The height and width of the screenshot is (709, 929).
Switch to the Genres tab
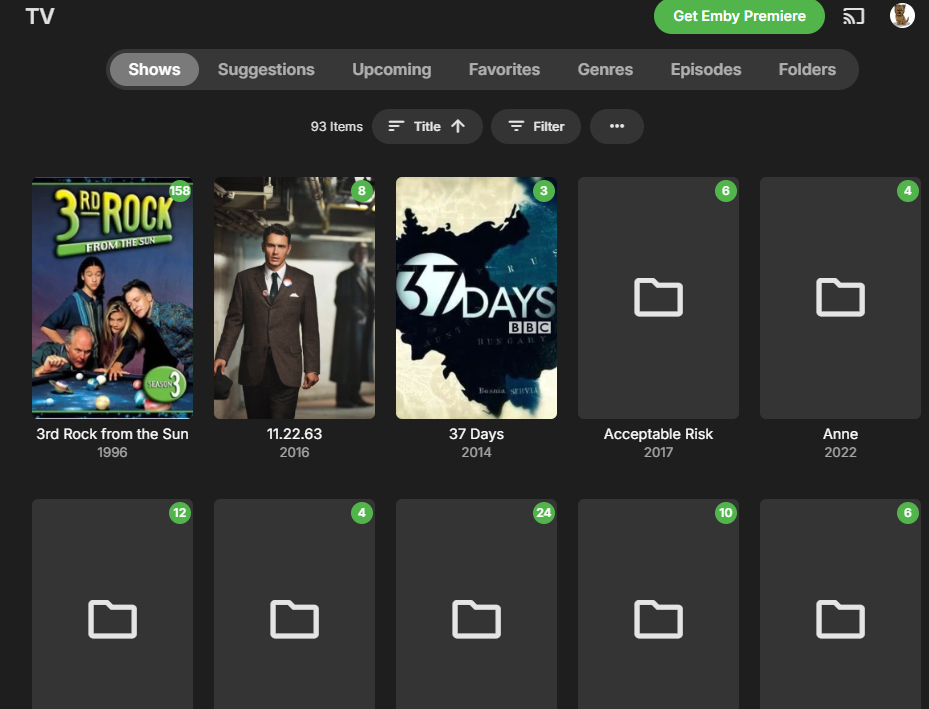point(605,69)
